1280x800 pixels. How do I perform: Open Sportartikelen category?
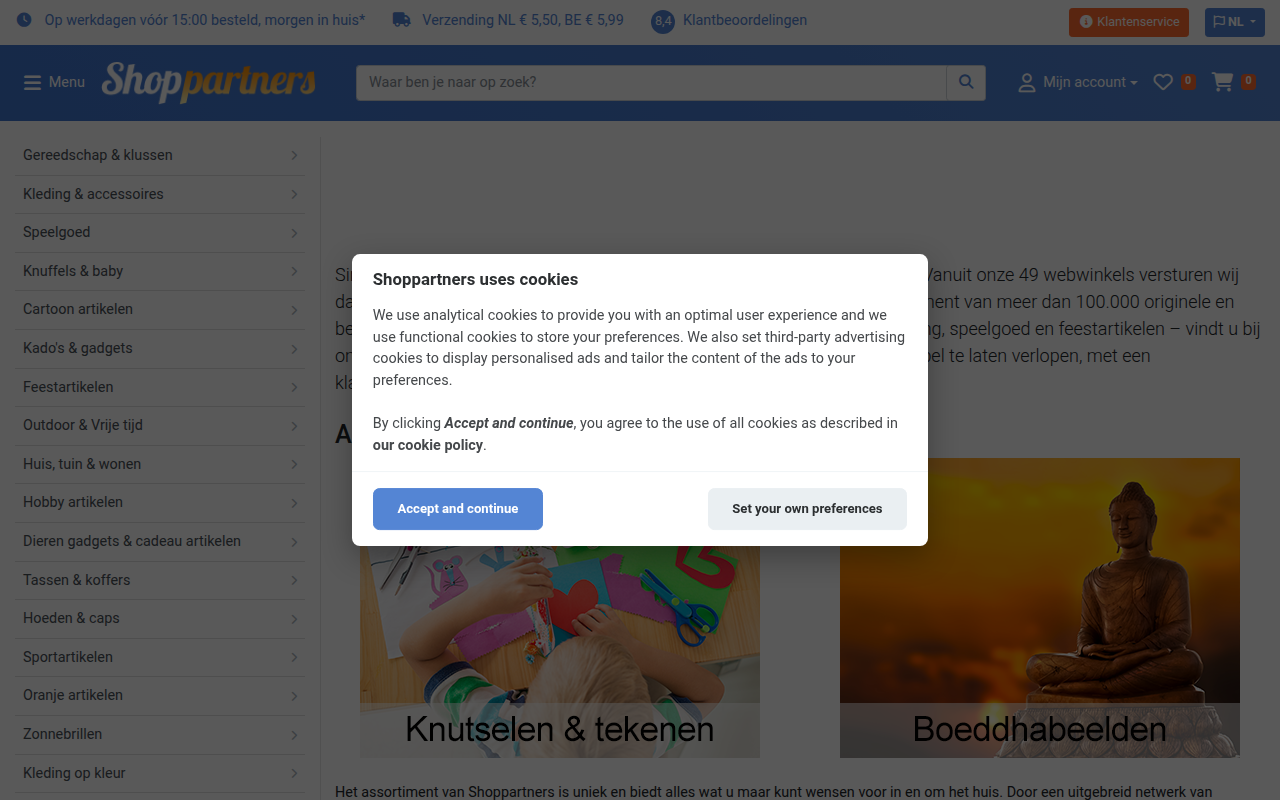click(160, 657)
